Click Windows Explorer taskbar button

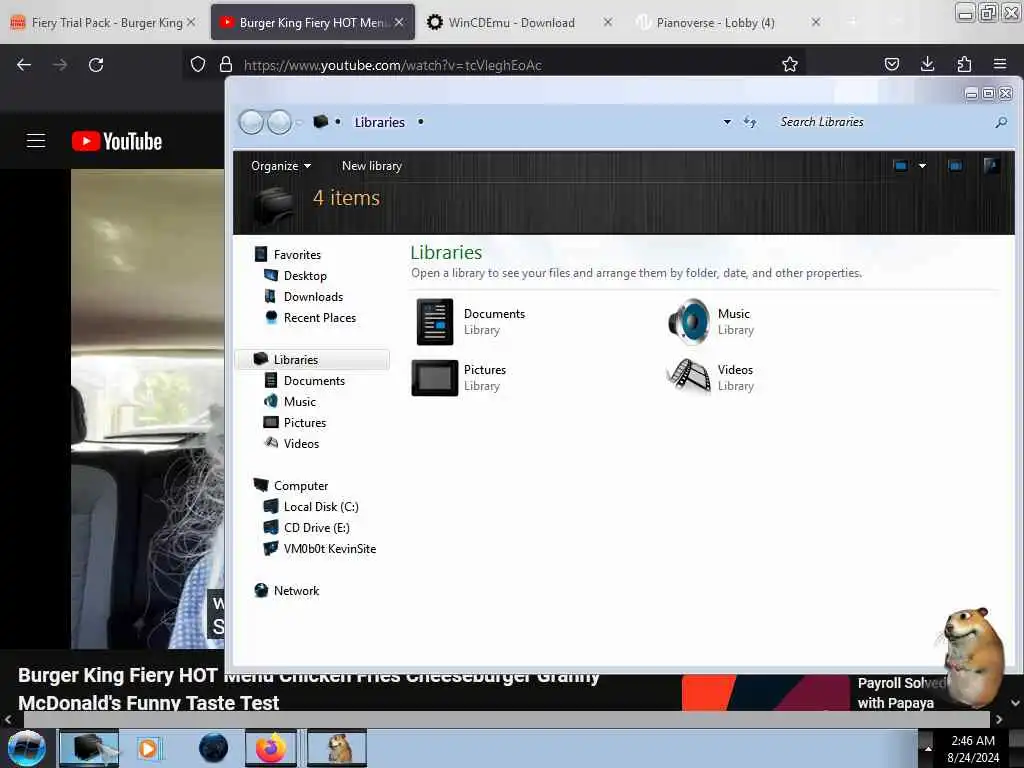coord(89,748)
